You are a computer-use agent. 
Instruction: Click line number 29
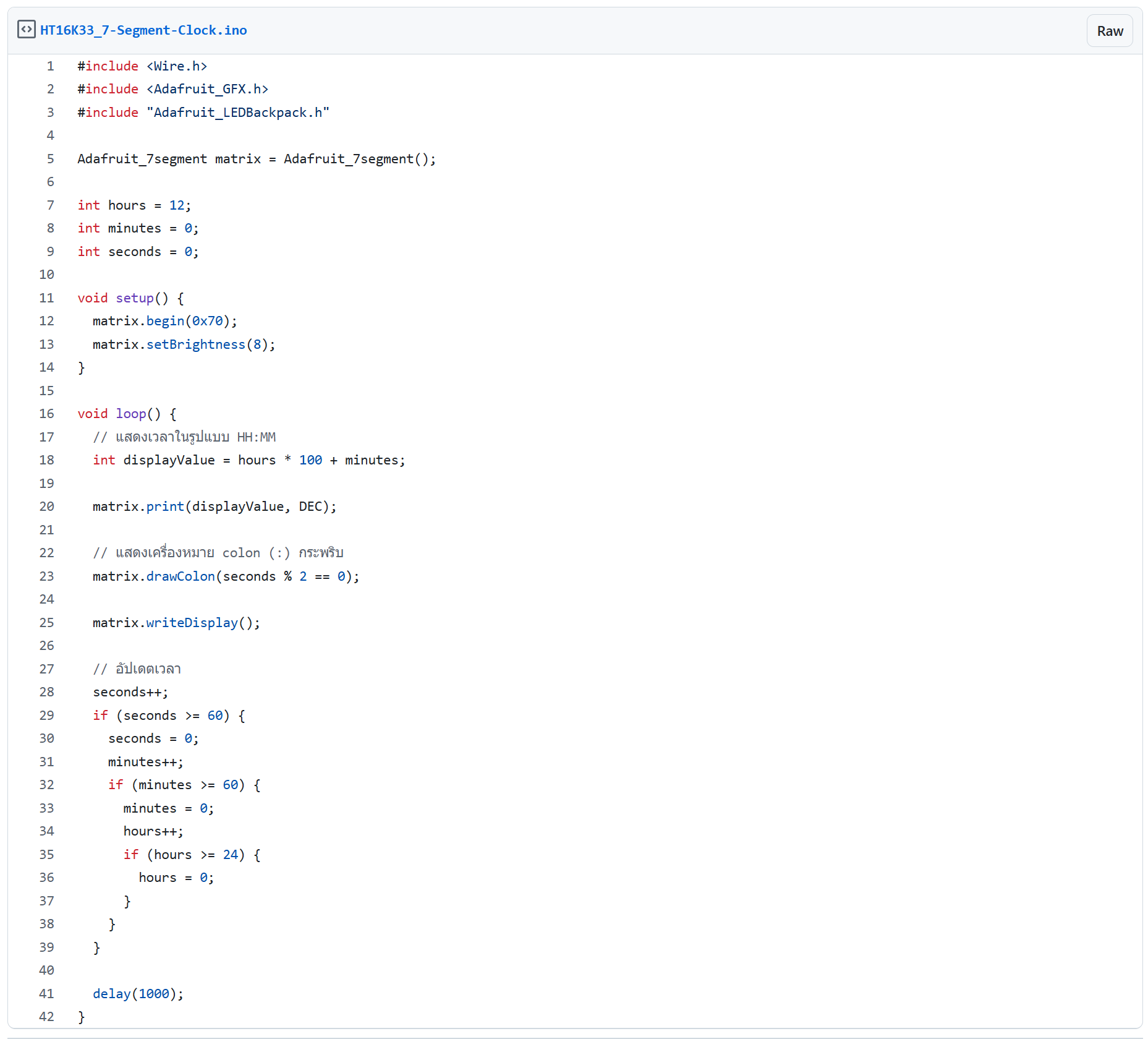click(x=47, y=716)
